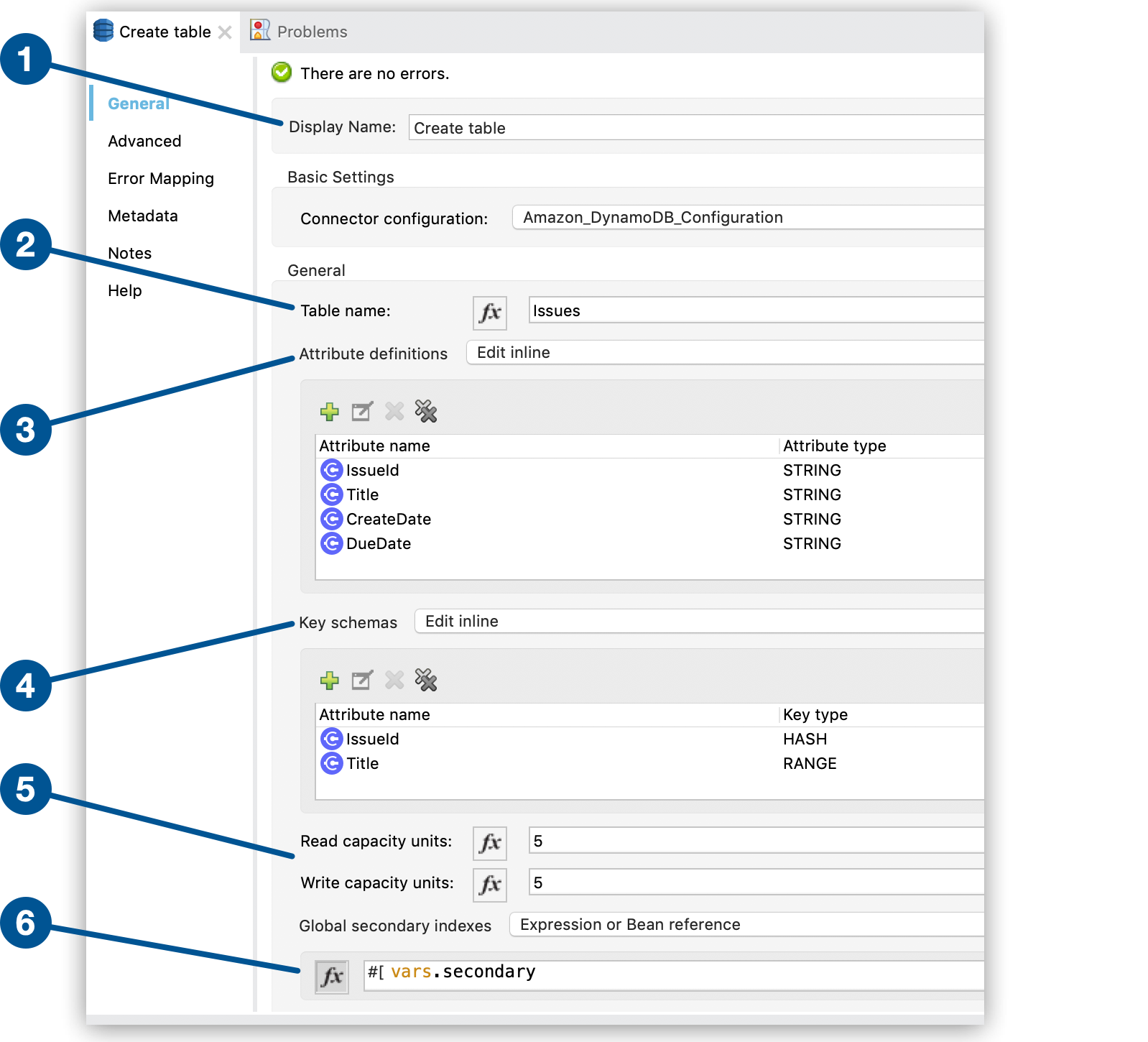Select the Metadata section
Screen dimensions: 1148x1042
click(x=143, y=216)
